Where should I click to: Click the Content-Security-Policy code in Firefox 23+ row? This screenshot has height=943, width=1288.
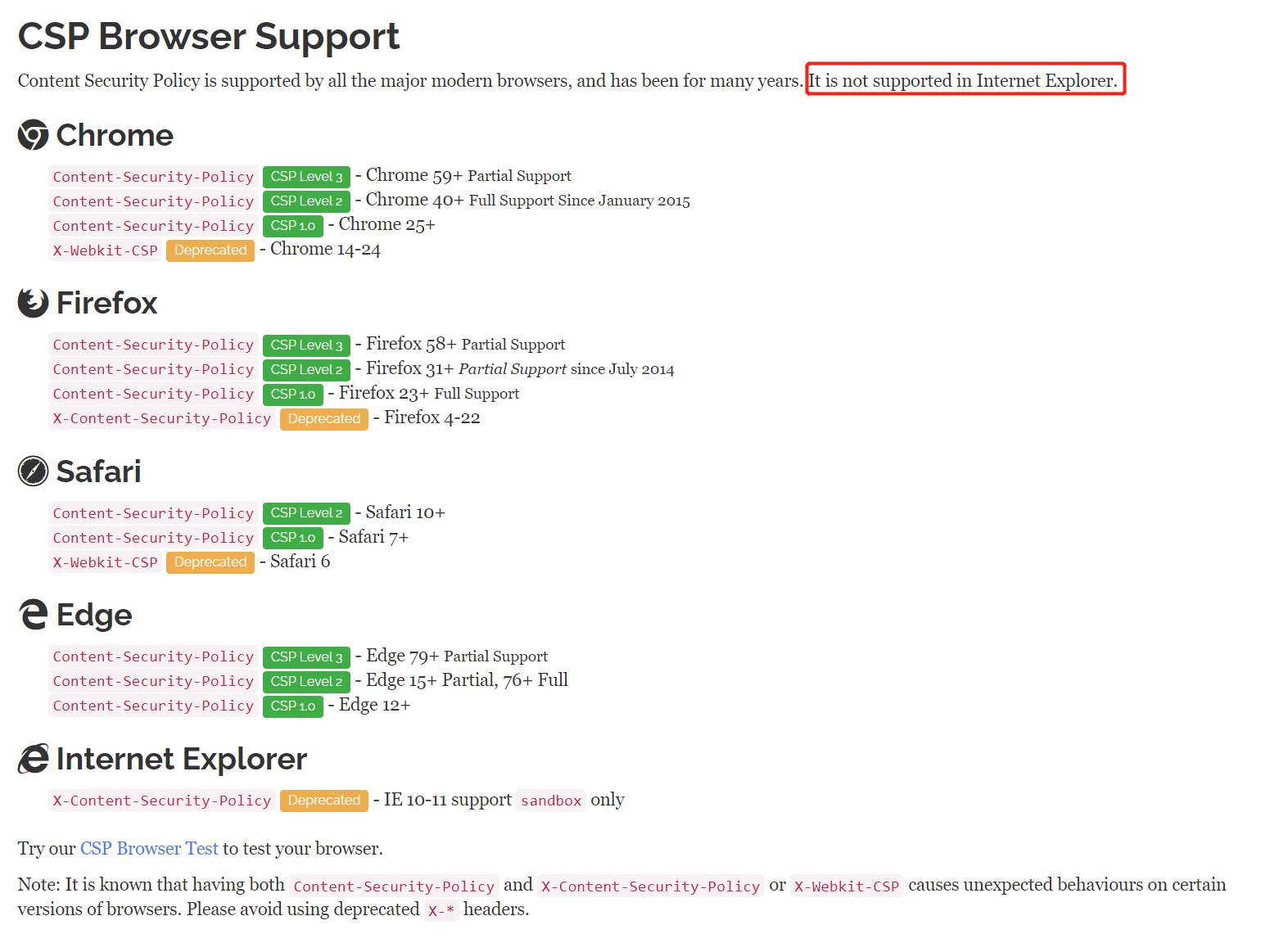[x=153, y=395]
